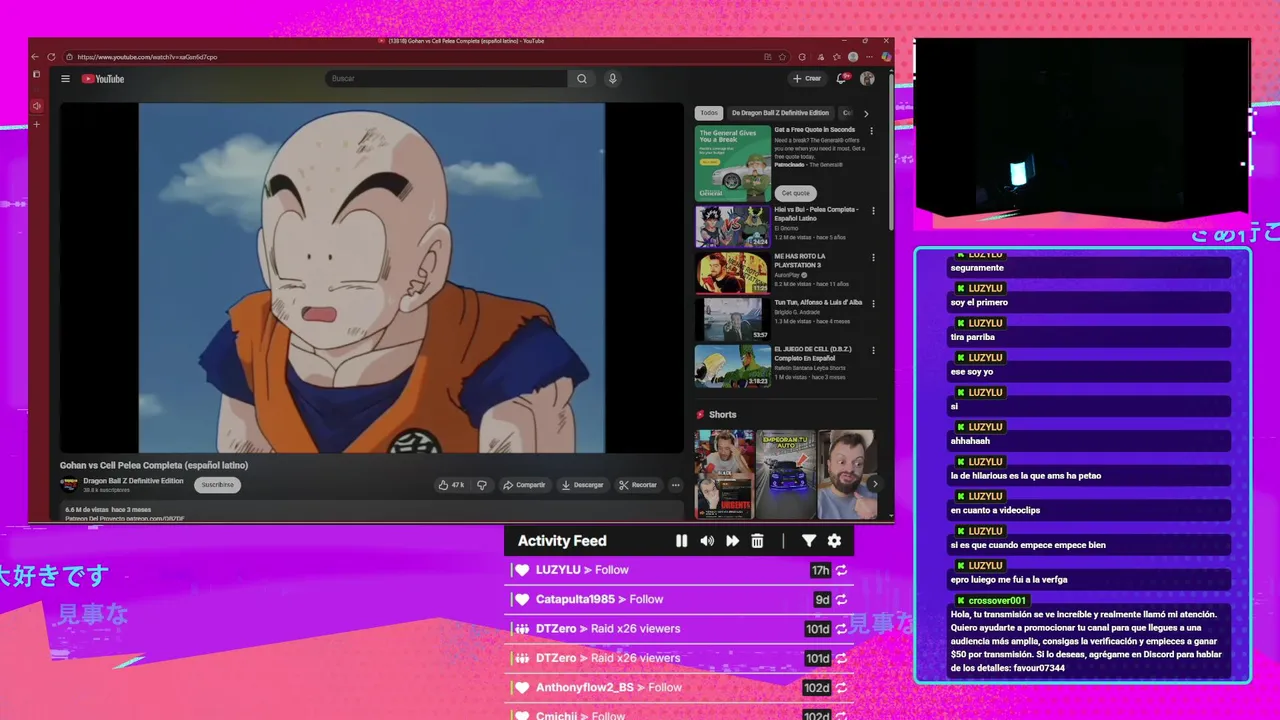Click the Crear create button
Image resolution: width=1280 pixels, height=720 pixels.
coord(807,78)
